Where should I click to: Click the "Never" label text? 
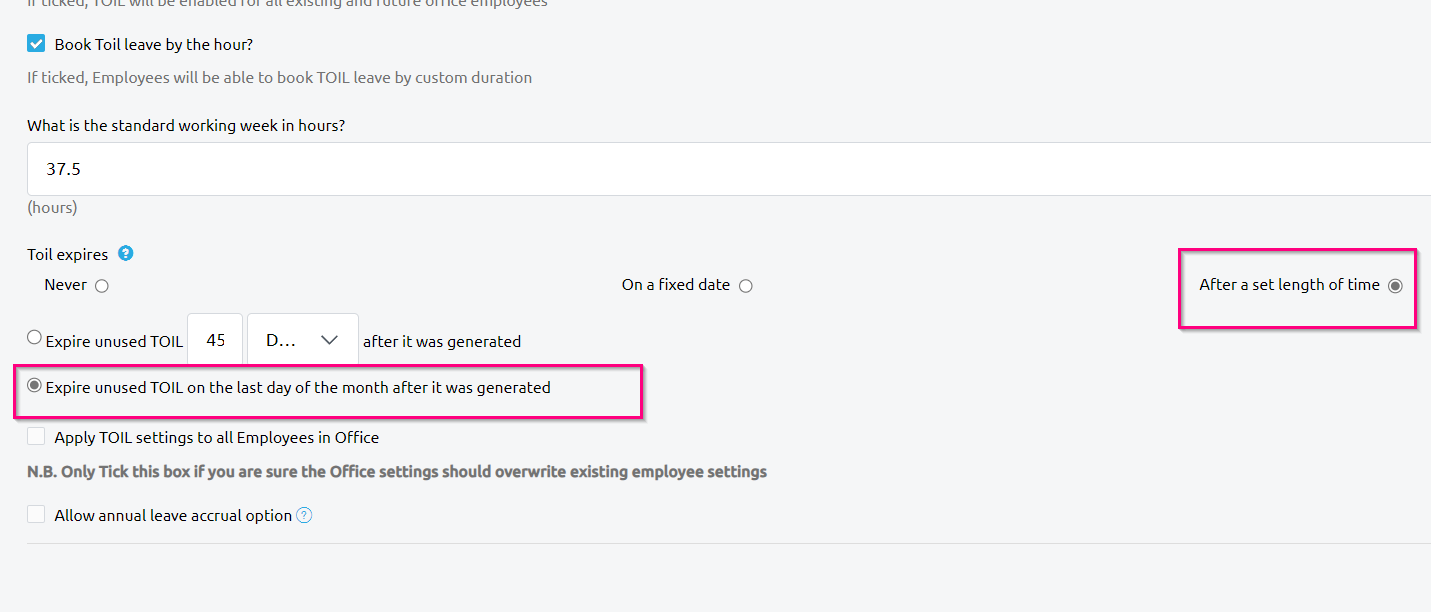(x=66, y=285)
